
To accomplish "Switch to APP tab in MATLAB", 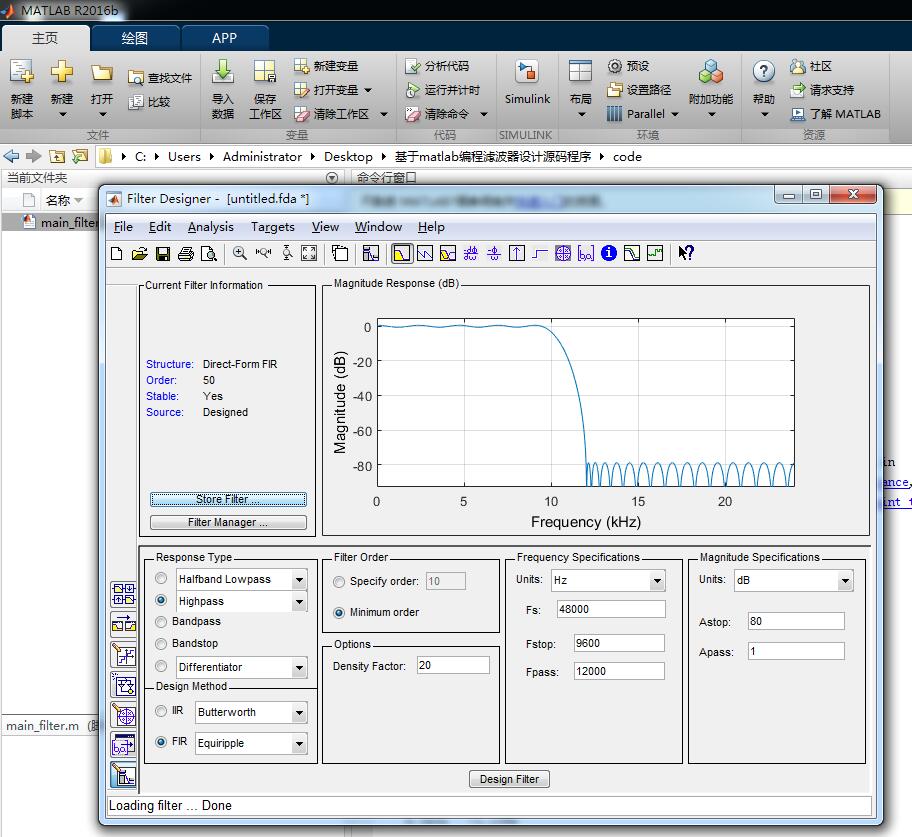I will 225,38.
